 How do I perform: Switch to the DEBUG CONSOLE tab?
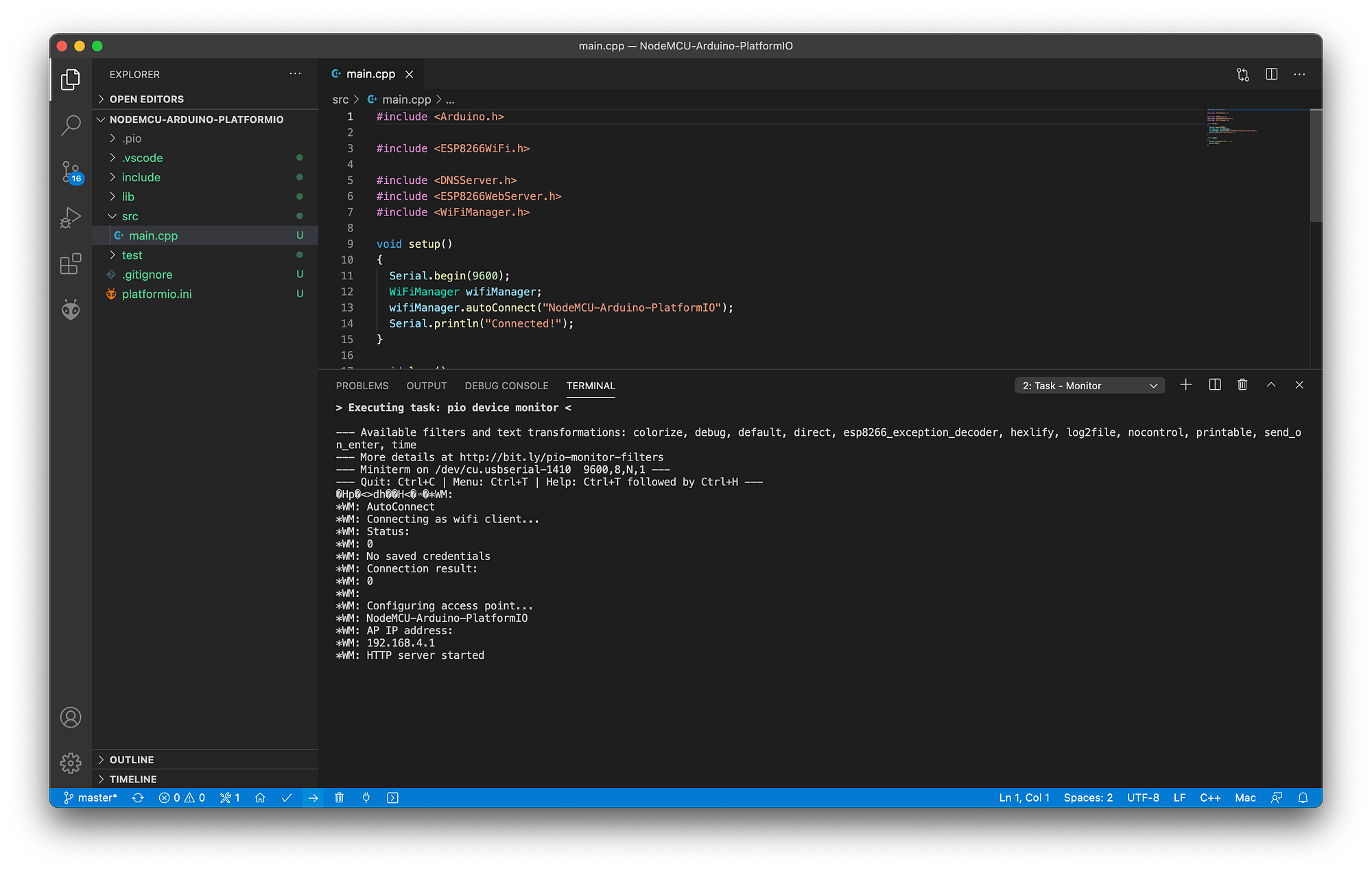[x=506, y=386]
